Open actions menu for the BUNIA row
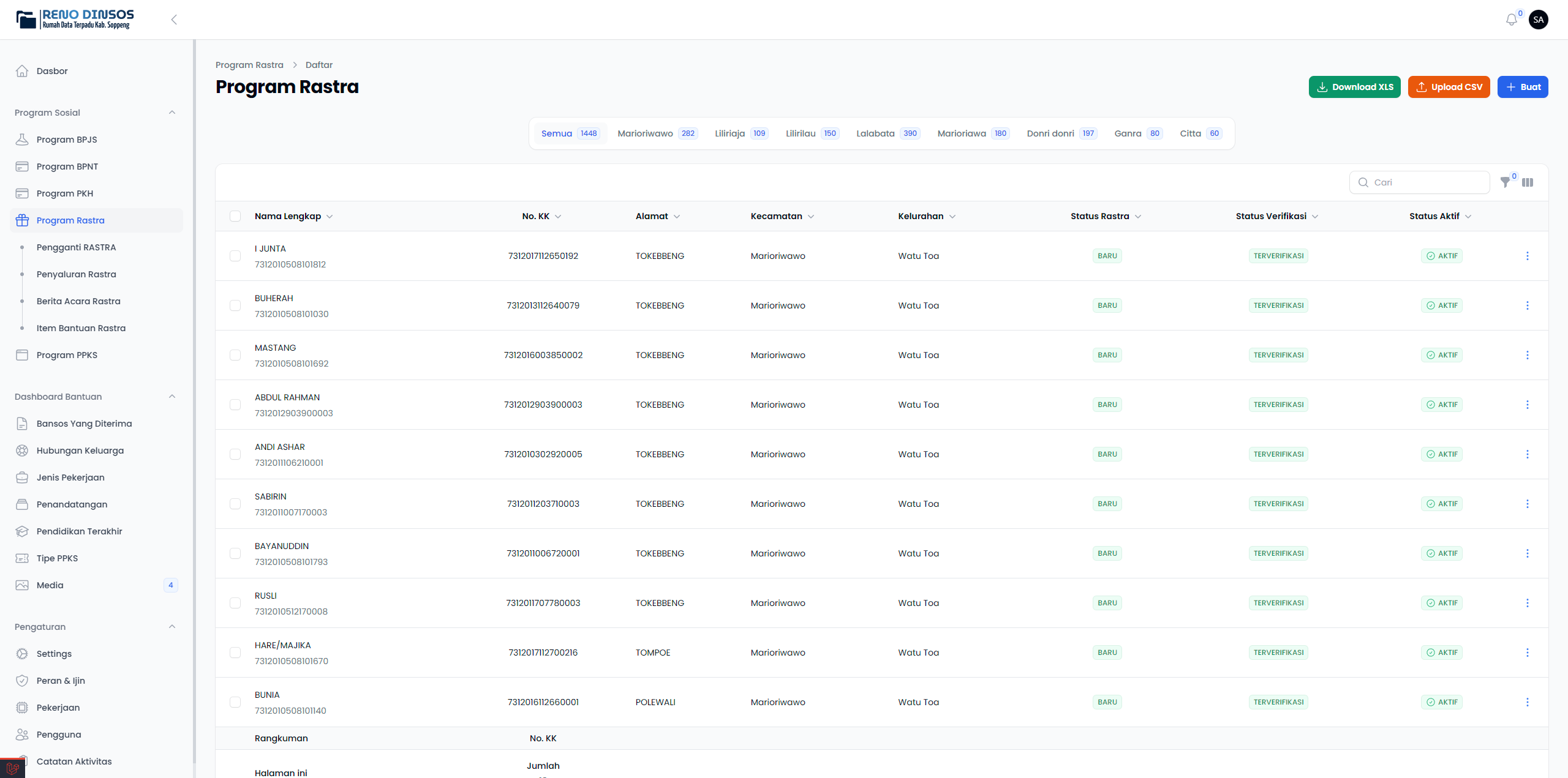The height and width of the screenshot is (778, 1568). click(1527, 702)
